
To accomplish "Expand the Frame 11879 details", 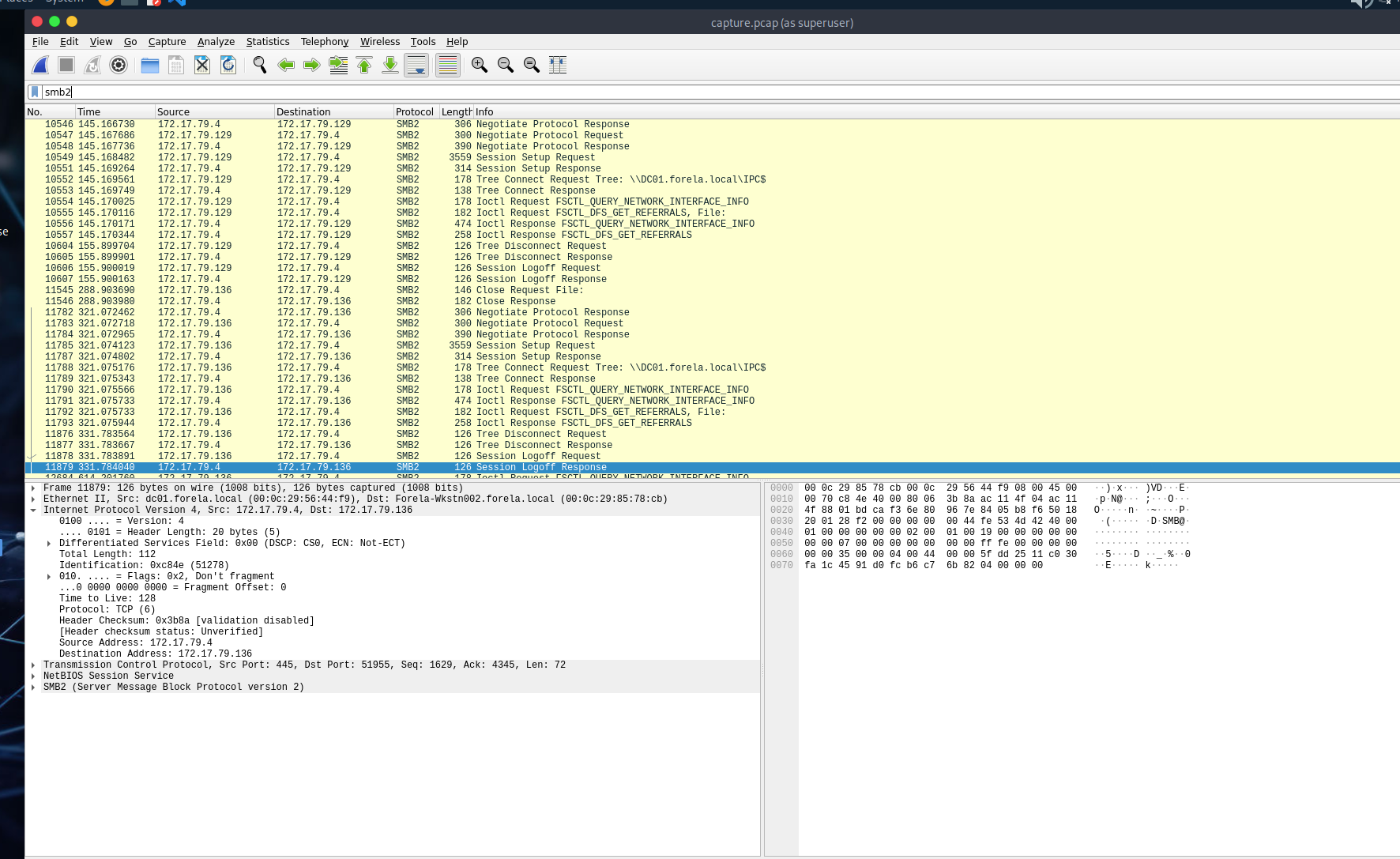I will tap(33, 488).
